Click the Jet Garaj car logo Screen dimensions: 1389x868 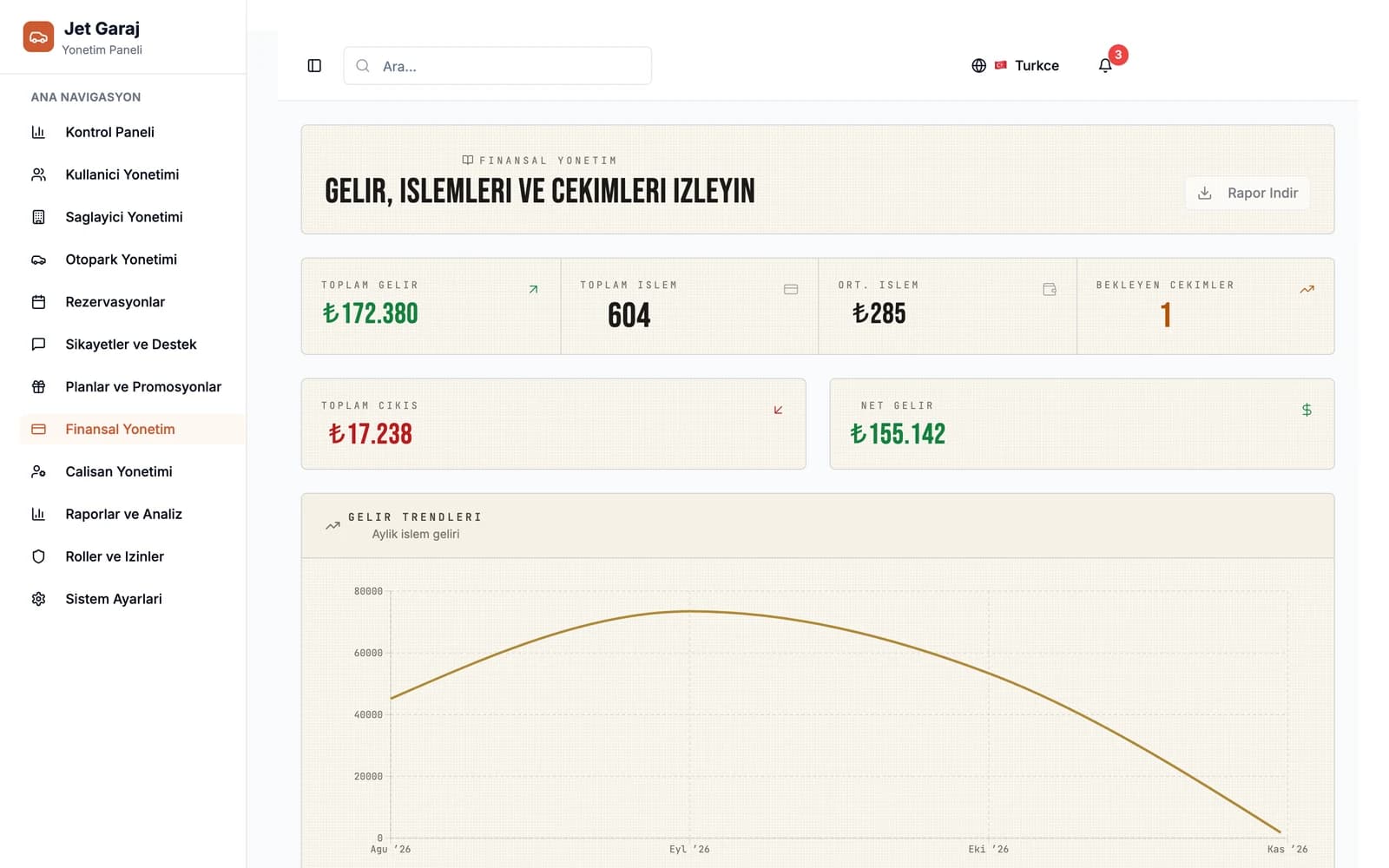pyautogui.click(x=38, y=37)
